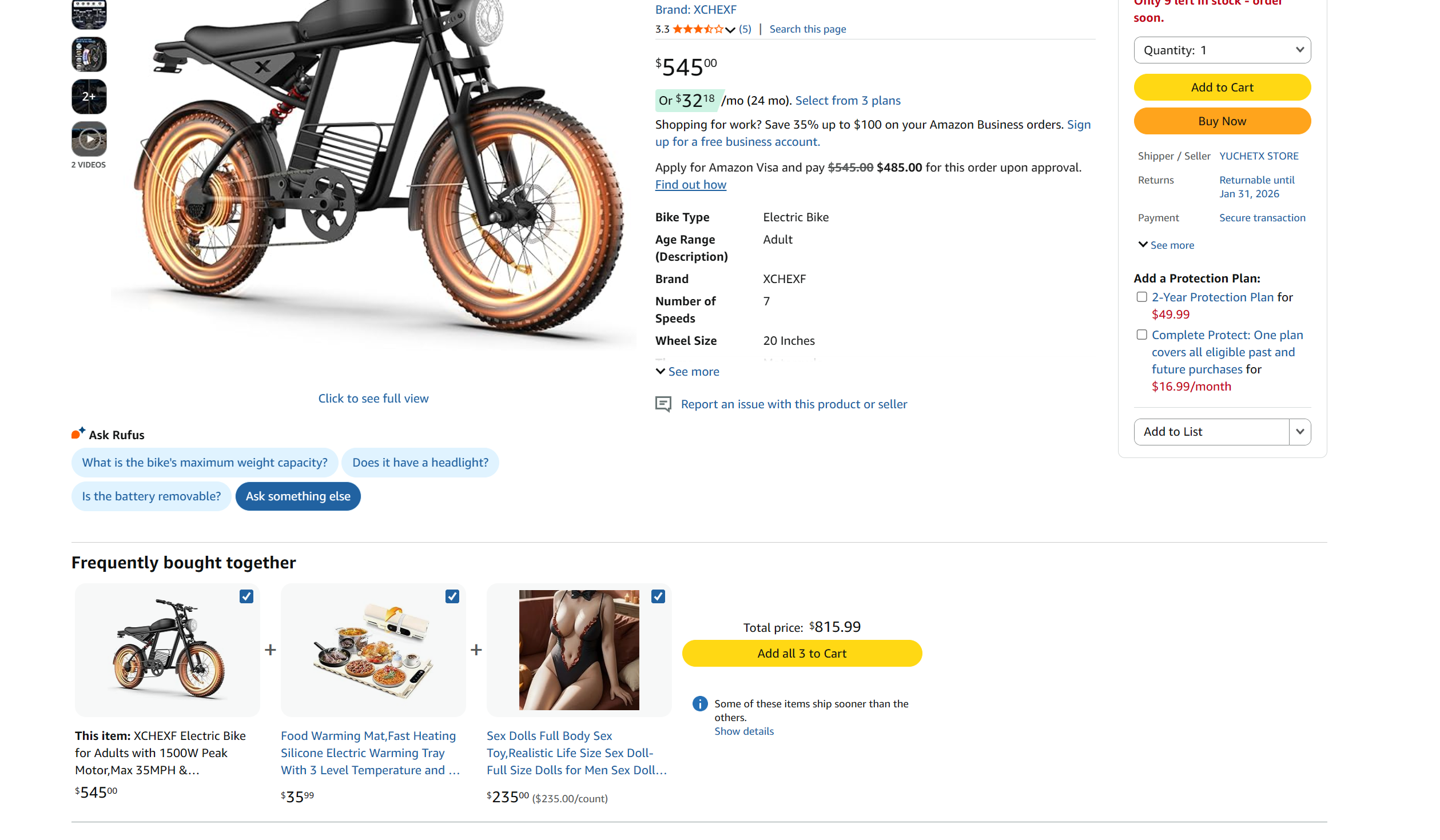Screen dimensions: 1440x840
Task: Click the report issue speech-bubble icon
Action: coord(663,404)
